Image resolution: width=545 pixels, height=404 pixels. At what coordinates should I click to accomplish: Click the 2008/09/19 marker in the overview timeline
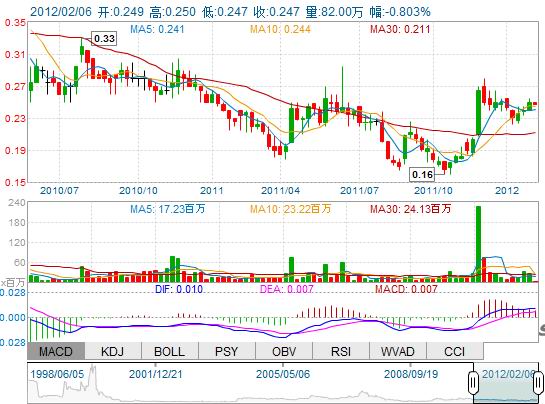[411, 374]
